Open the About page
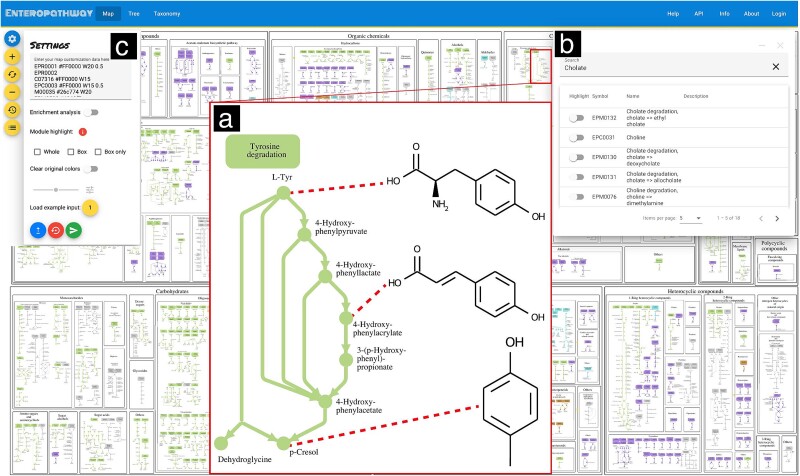This screenshot has height=476, width=800. click(751, 14)
